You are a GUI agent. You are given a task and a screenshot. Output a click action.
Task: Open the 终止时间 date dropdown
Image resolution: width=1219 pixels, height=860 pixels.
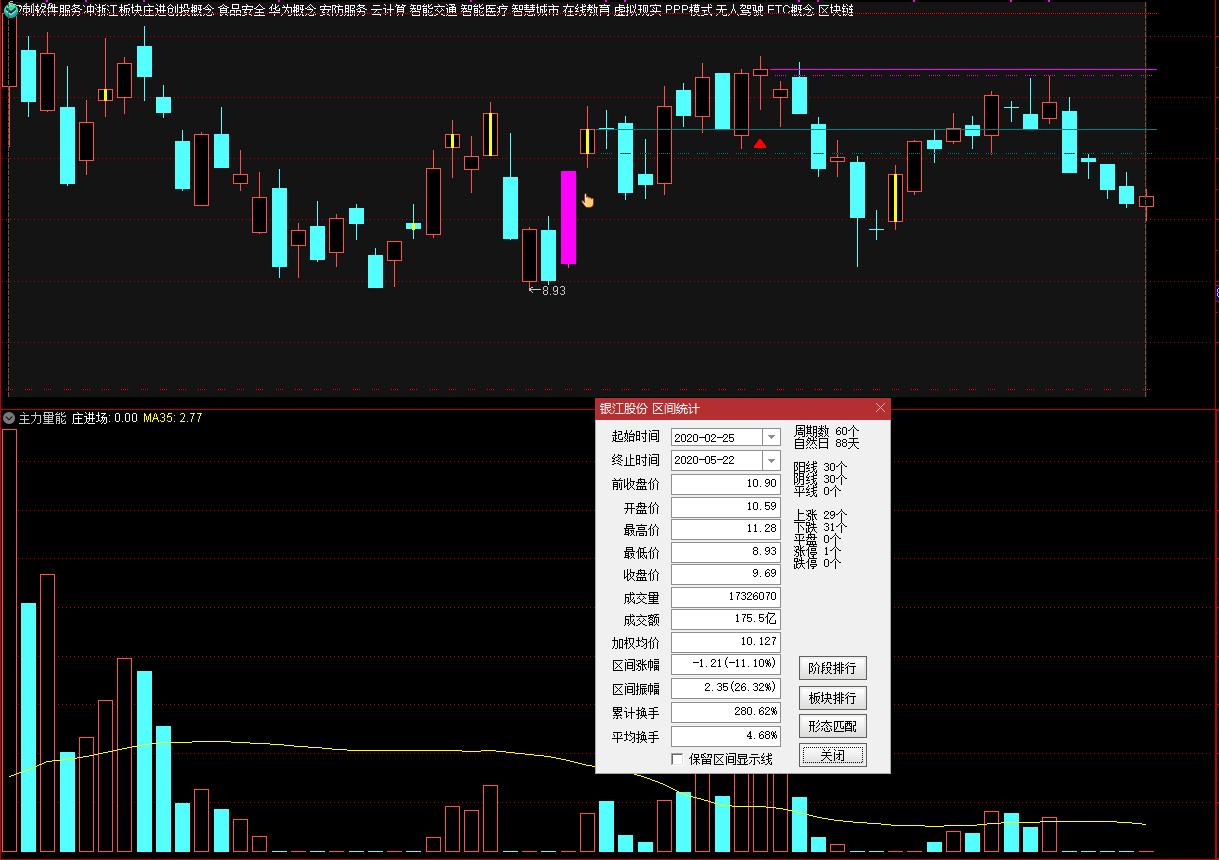771,460
